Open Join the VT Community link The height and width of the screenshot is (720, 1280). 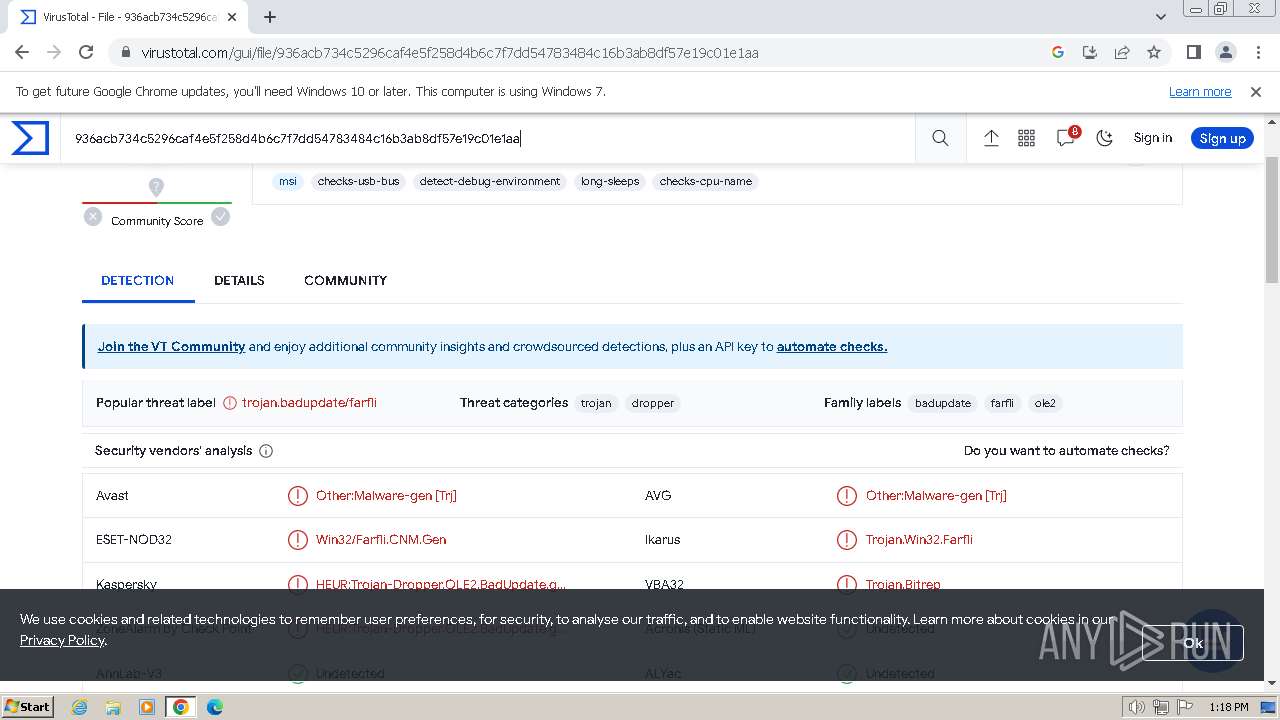(171, 346)
